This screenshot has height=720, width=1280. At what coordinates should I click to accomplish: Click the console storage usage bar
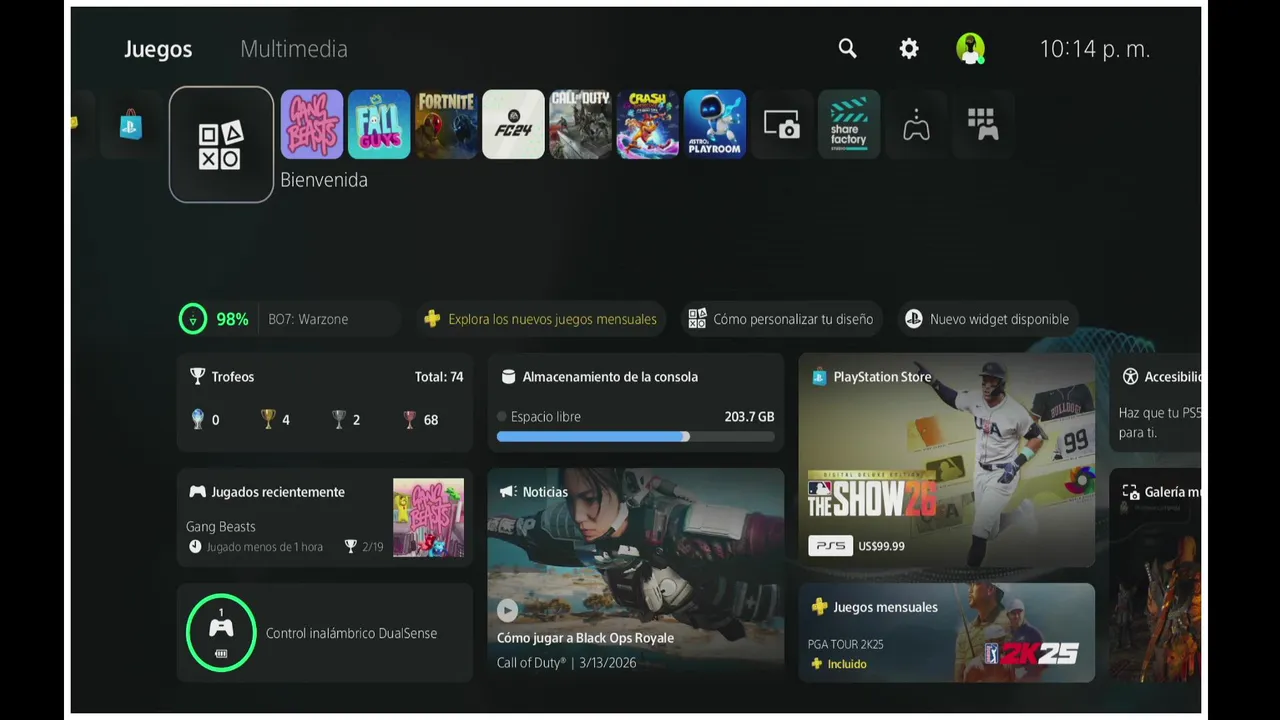(636, 436)
